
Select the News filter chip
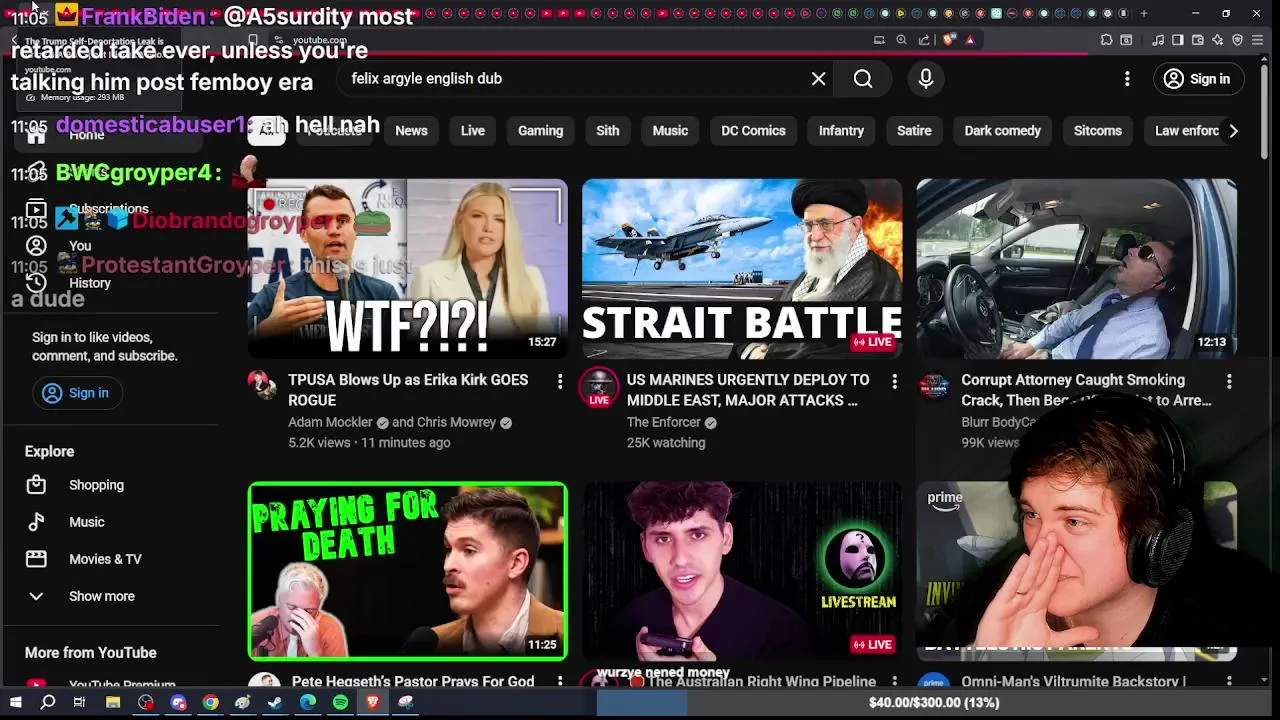pyautogui.click(x=411, y=131)
